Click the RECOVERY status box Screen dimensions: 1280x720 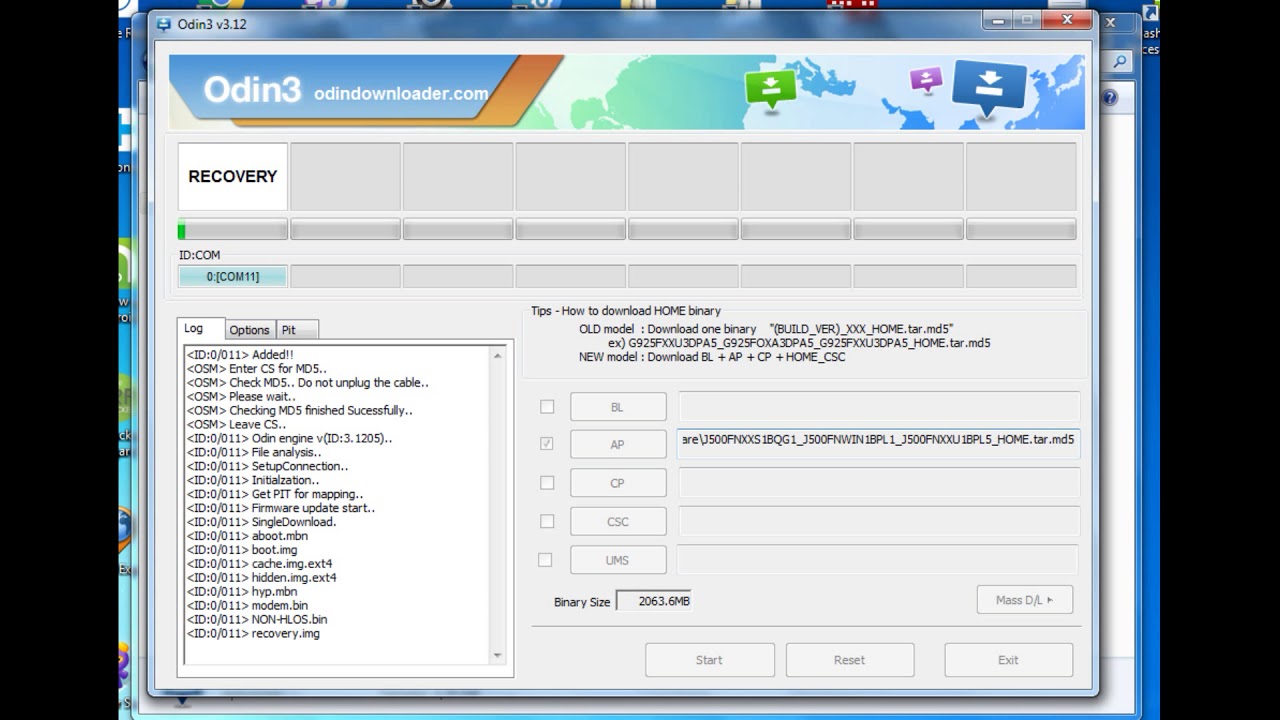click(x=233, y=176)
